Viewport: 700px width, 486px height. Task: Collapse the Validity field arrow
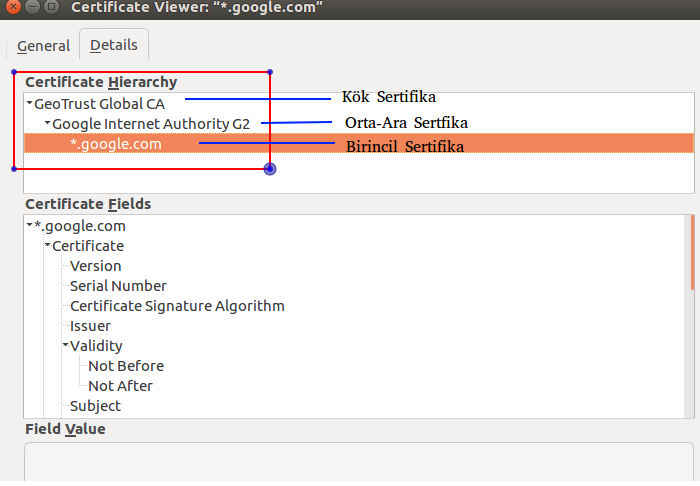click(65, 345)
